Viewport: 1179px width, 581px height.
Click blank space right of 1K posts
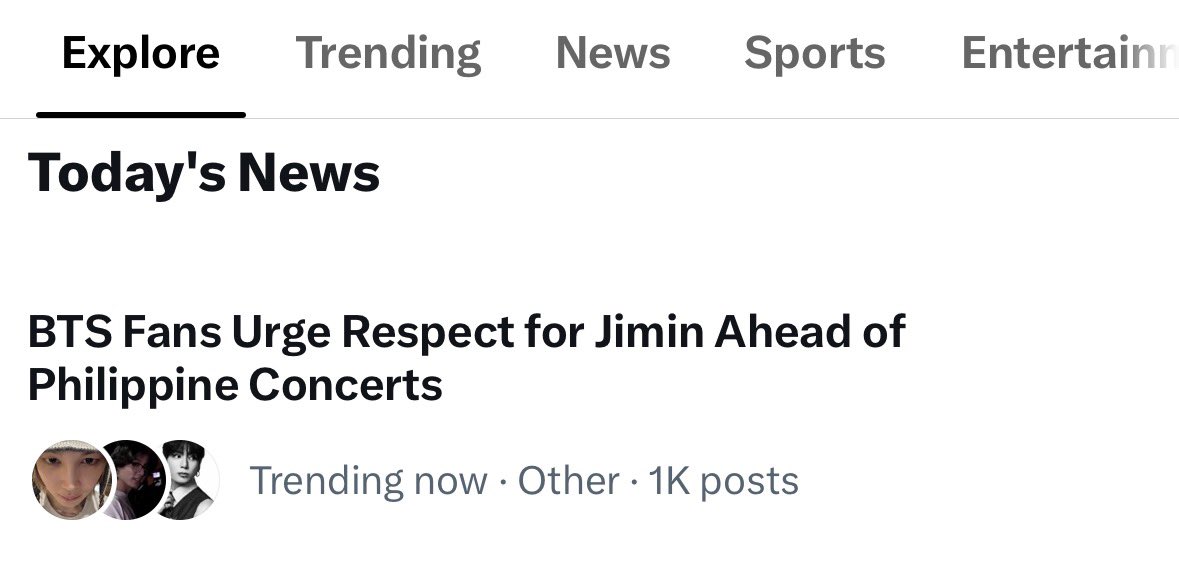pyautogui.click(x=977, y=481)
